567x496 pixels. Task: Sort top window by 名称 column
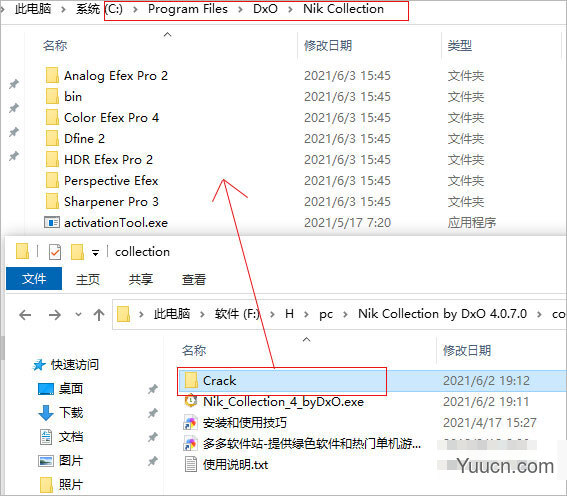click(x=55, y=46)
